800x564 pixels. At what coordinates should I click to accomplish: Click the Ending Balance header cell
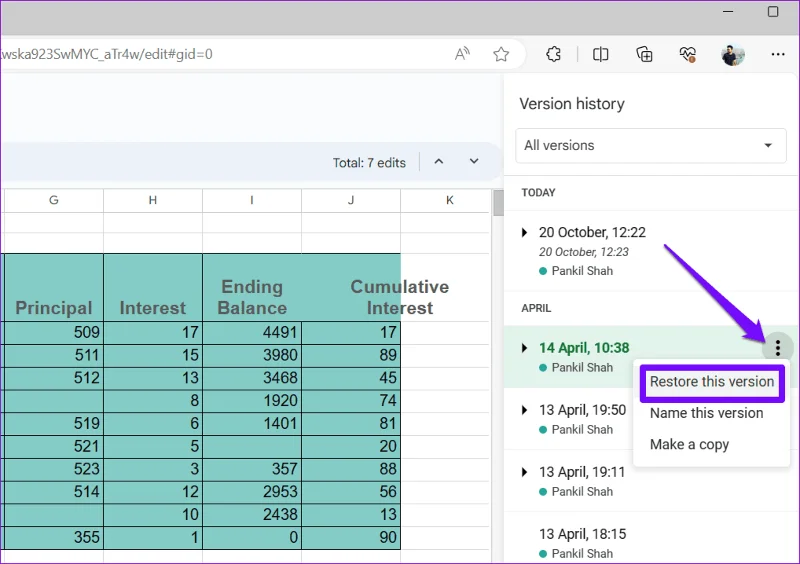click(252, 287)
